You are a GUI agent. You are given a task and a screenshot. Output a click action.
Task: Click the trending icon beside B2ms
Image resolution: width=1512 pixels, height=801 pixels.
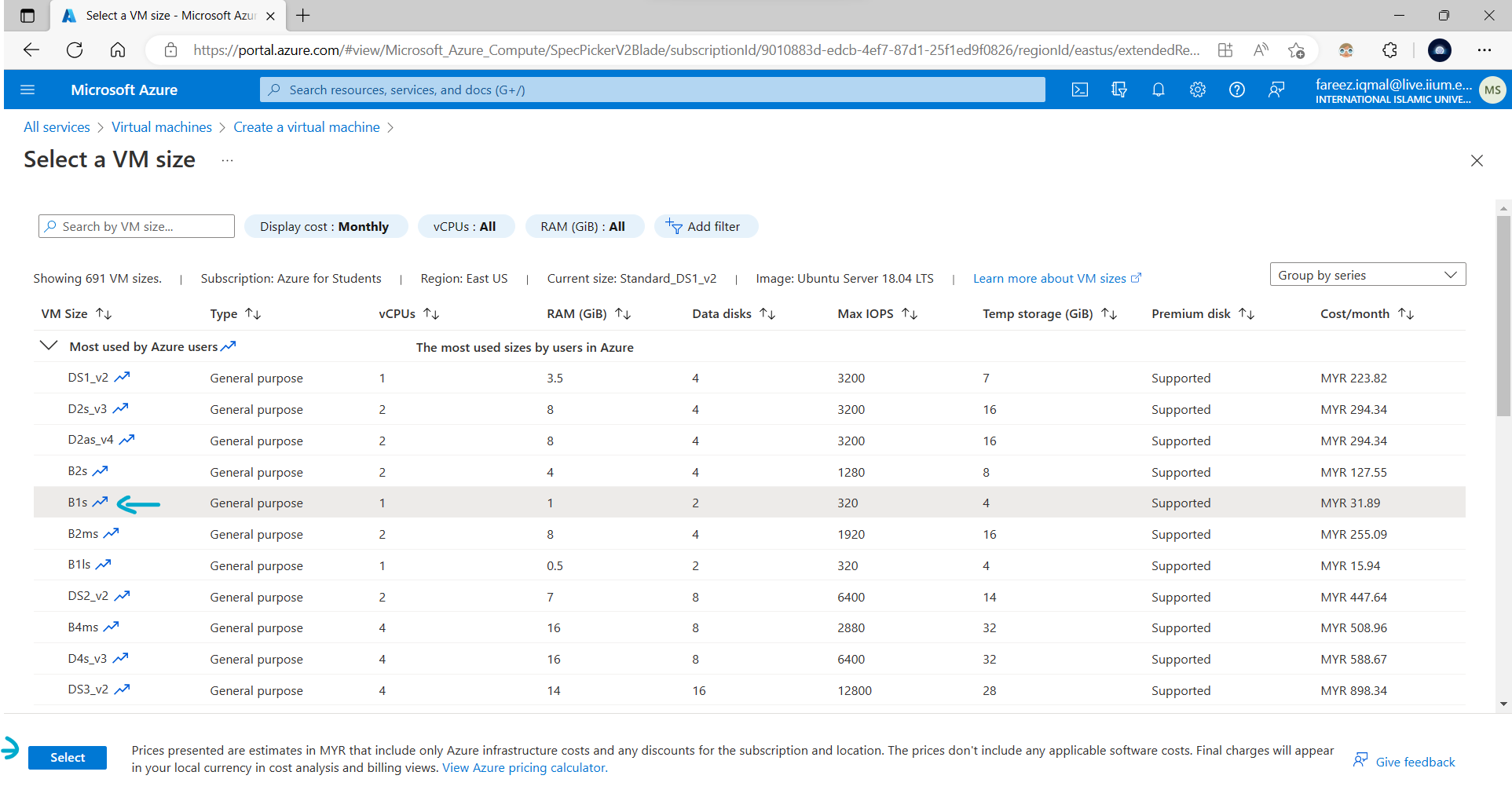pyautogui.click(x=111, y=533)
